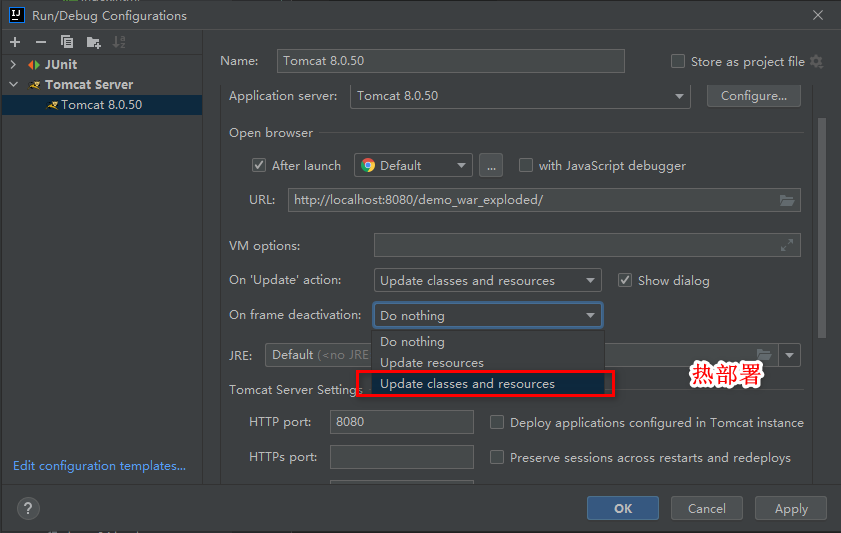Select Do nothing from the list

click(488, 342)
